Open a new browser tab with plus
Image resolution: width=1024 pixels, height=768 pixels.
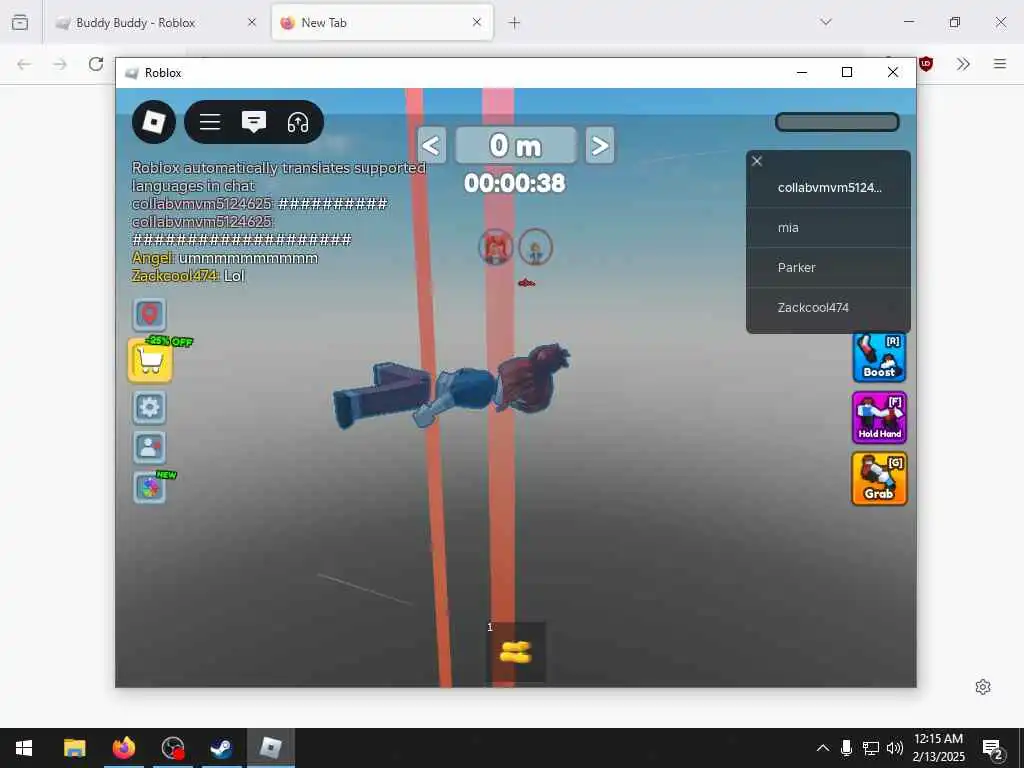coord(515,23)
